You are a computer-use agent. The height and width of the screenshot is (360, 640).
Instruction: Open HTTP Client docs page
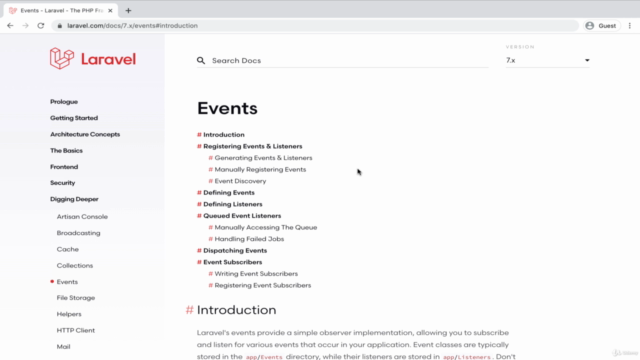pos(76,331)
